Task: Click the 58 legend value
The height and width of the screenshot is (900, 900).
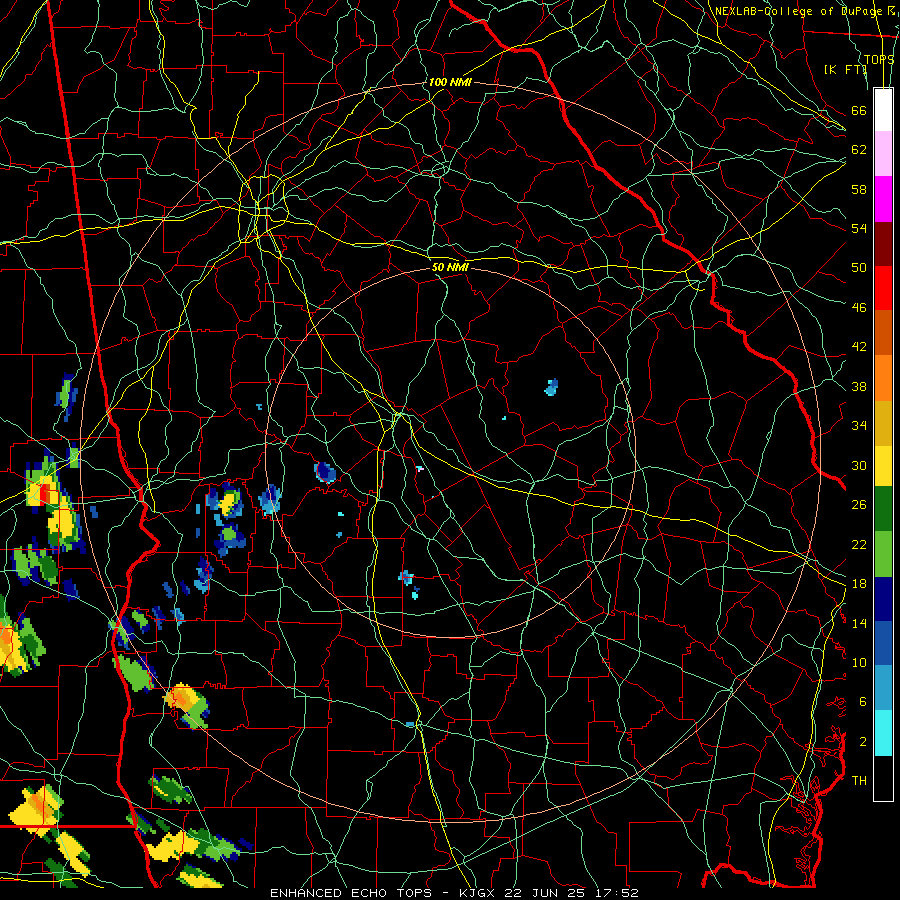Action: [859, 189]
